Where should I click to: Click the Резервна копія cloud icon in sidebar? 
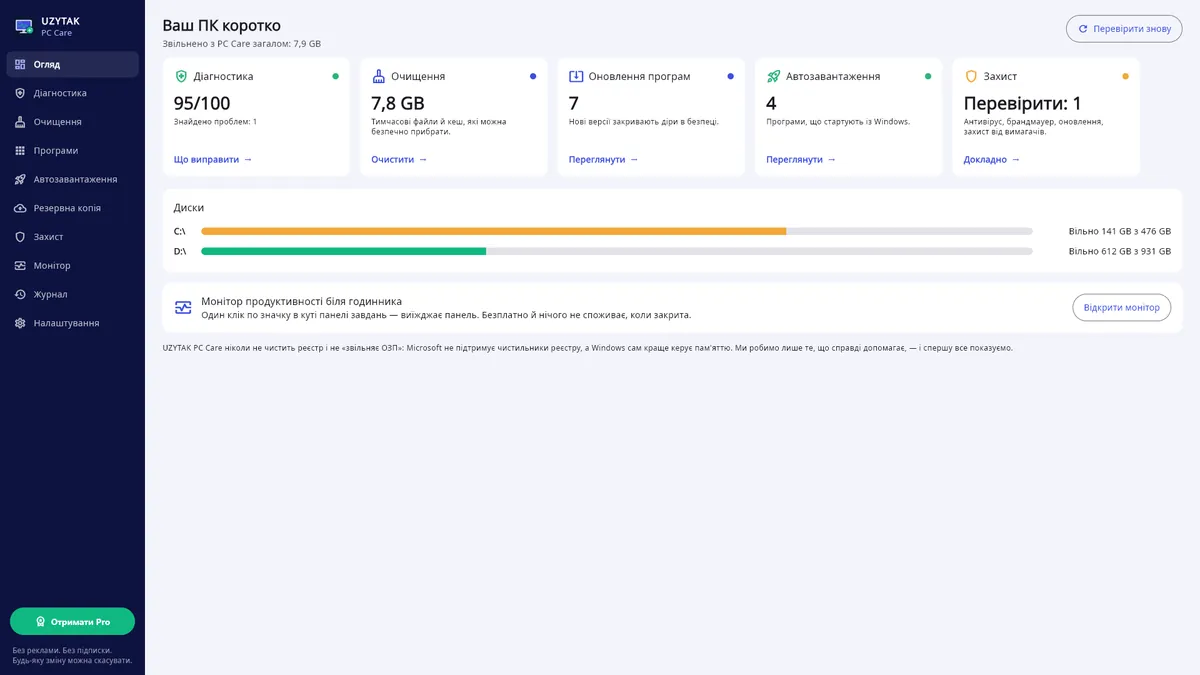(20, 208)
